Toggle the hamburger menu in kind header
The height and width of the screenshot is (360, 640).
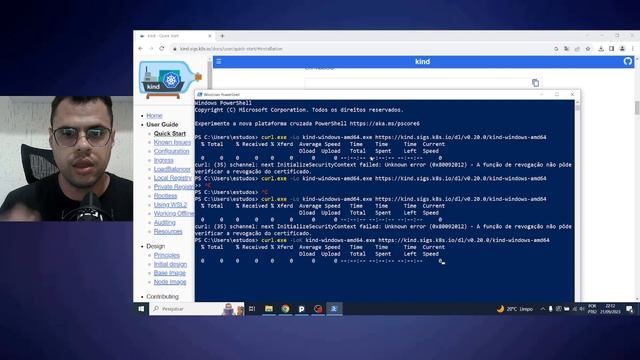pyautogui.click(x=219, y=61)
